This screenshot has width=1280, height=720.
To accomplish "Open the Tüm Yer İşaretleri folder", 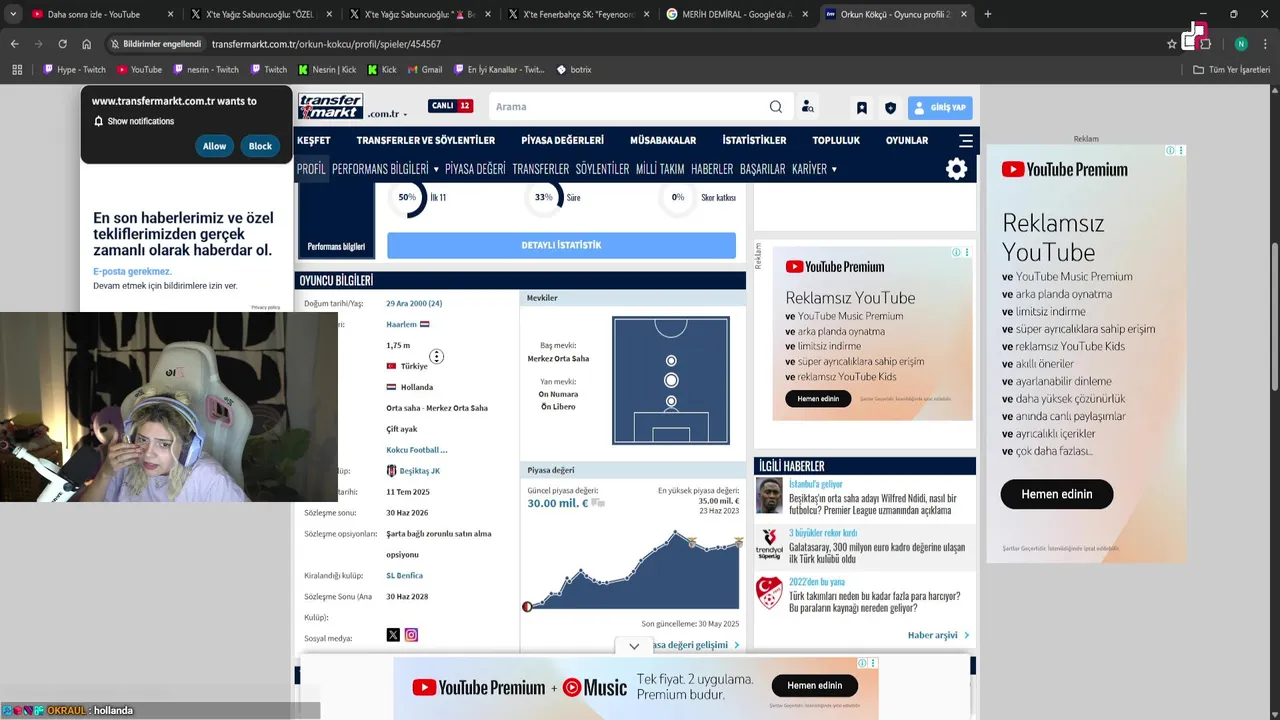I will click(1232, 70).
